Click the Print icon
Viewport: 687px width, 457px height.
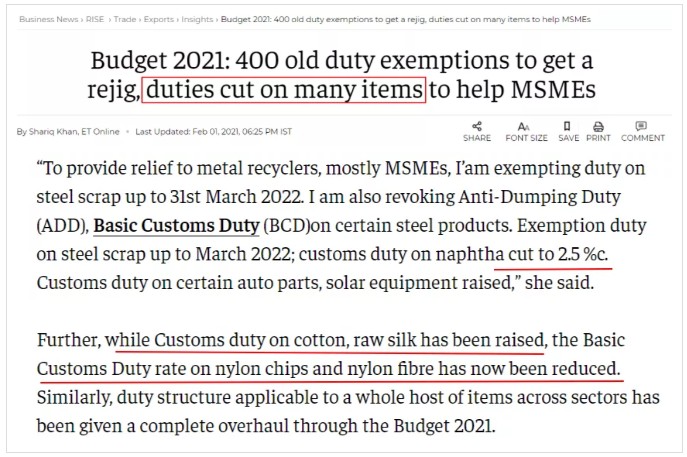coord(598,127)
